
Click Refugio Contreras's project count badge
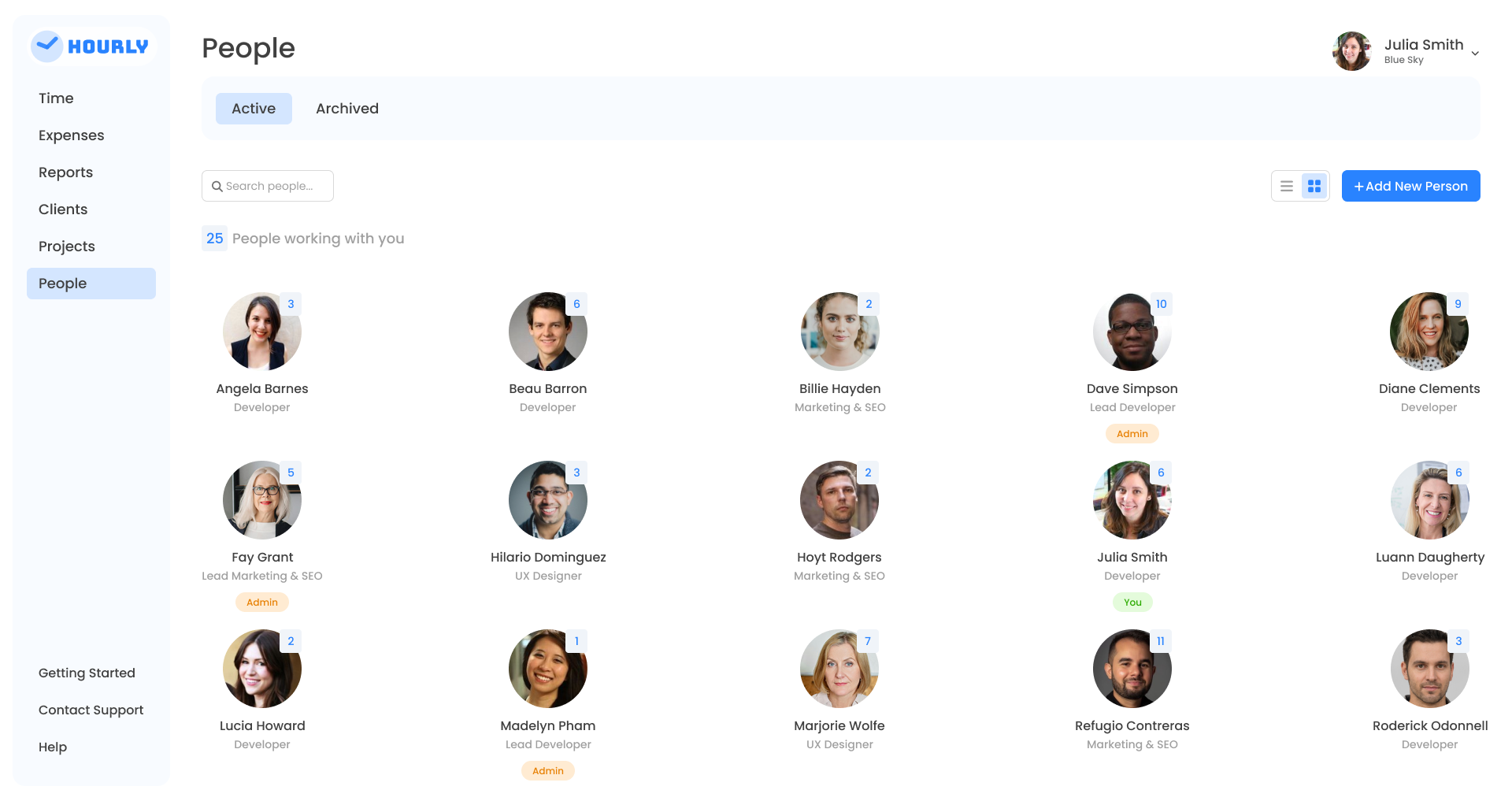(x=1160, y=641)
